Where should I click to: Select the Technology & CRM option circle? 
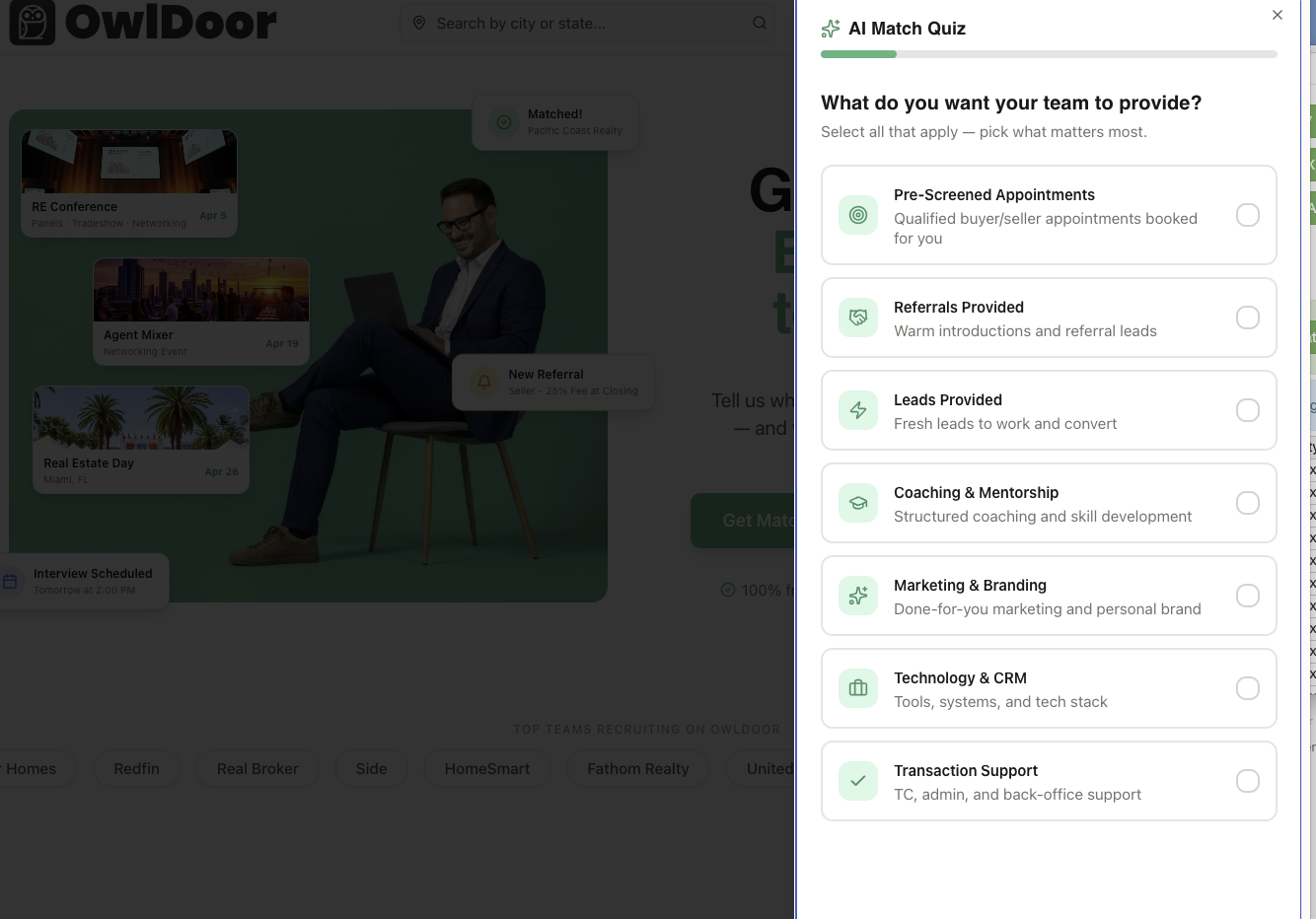1248,688
